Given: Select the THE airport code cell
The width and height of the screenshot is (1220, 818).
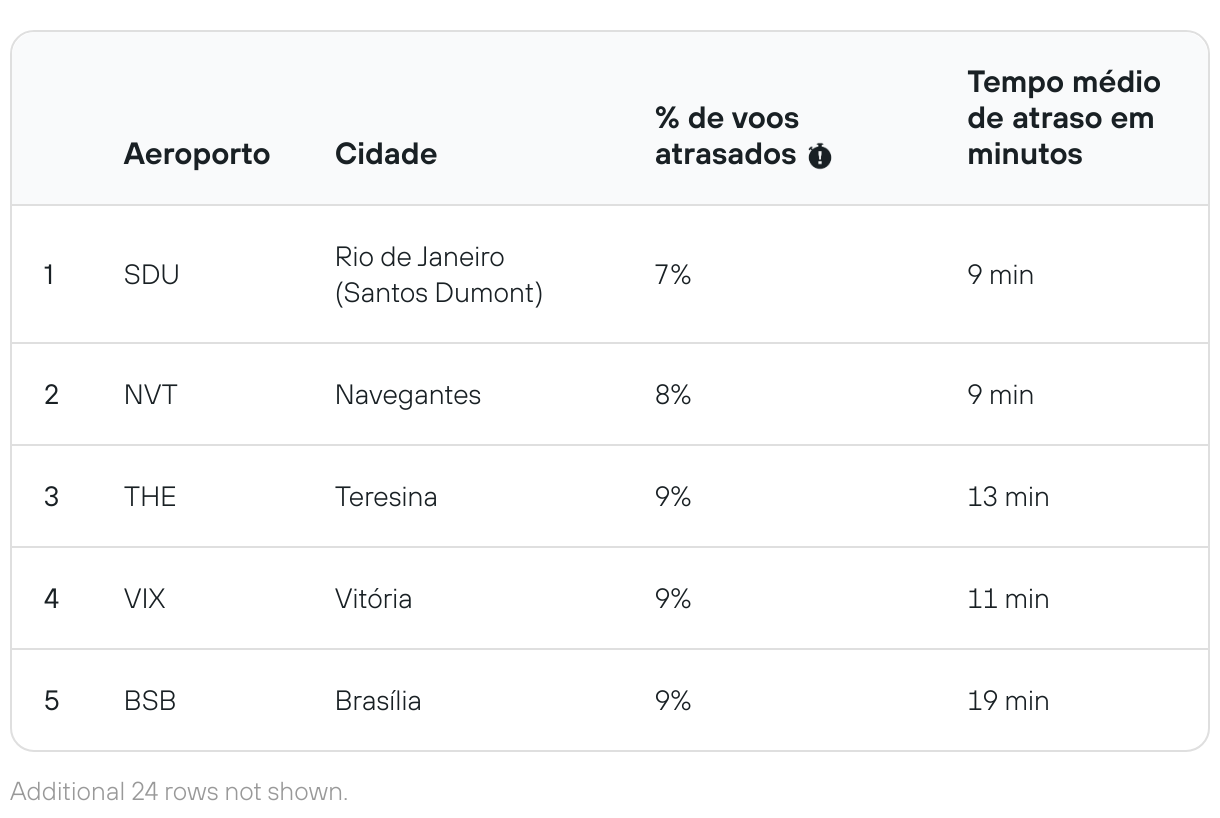Looking at the screenshot, I should [x=150, y=497].
